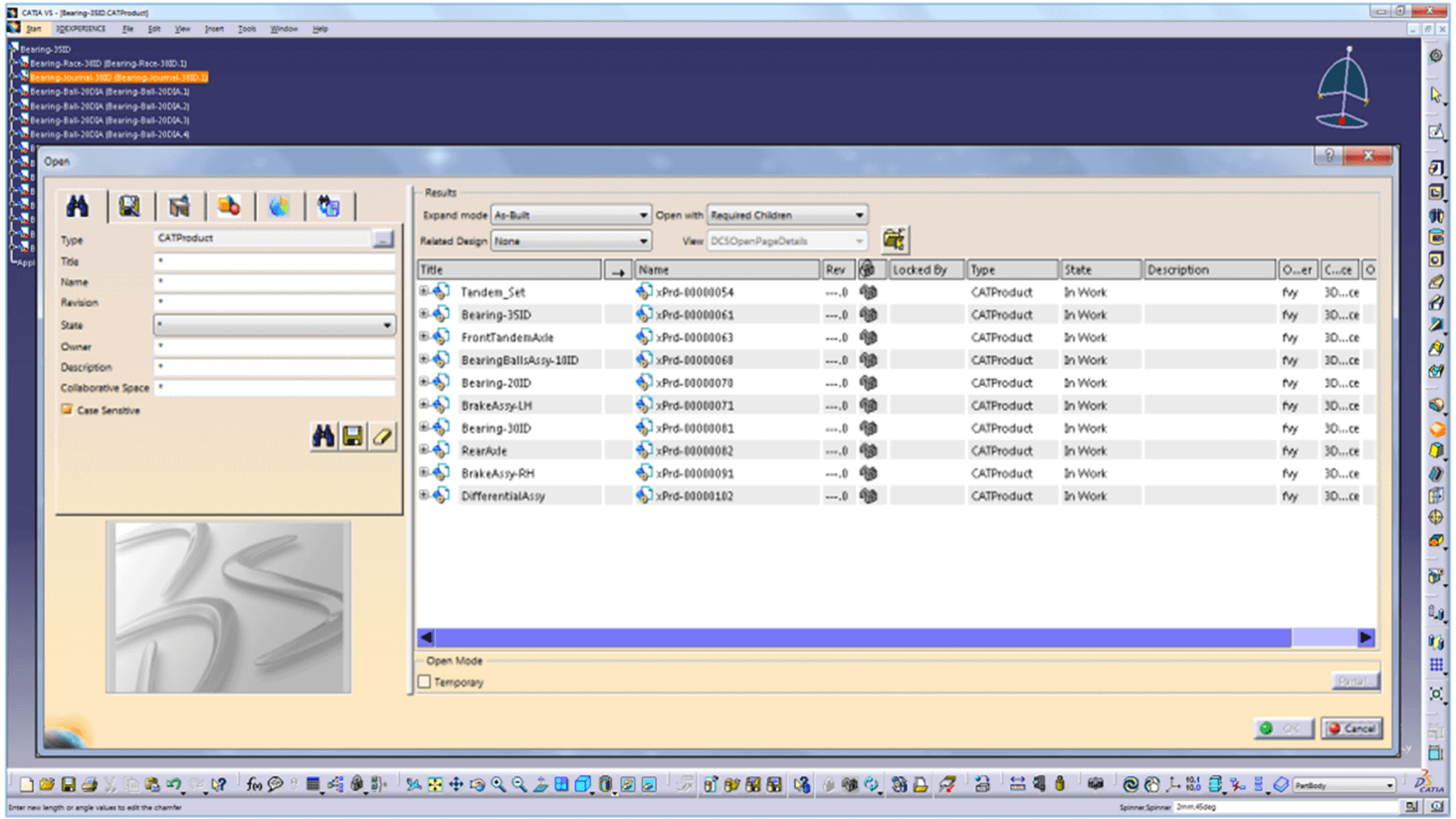This screenshot has height=819, width=1456.
Task: Click the Zoom Out magnifier icon
Action: point(519,784)
